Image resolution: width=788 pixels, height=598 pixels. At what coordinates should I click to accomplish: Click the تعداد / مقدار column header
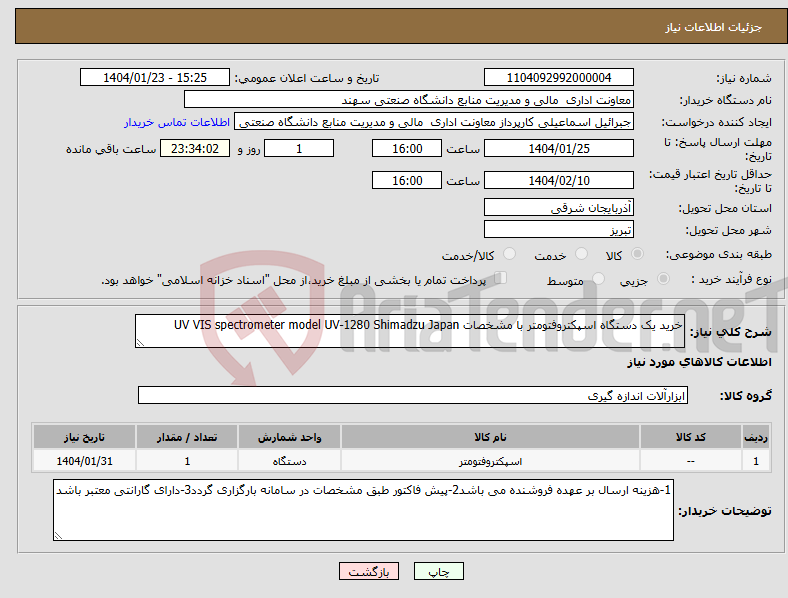(187, 437)
